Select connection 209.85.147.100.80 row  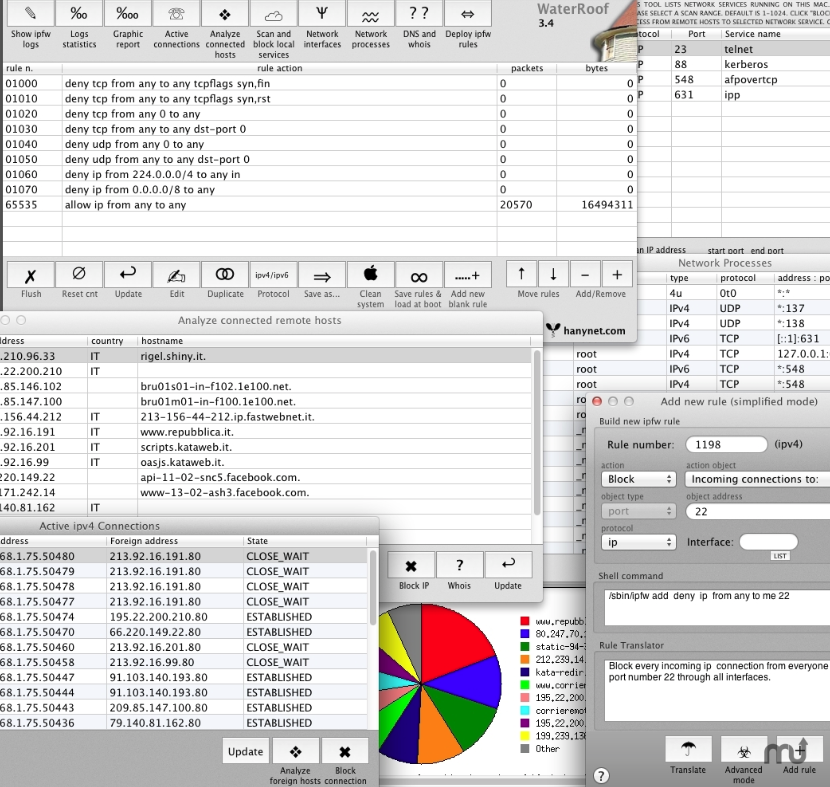point(183,708)
